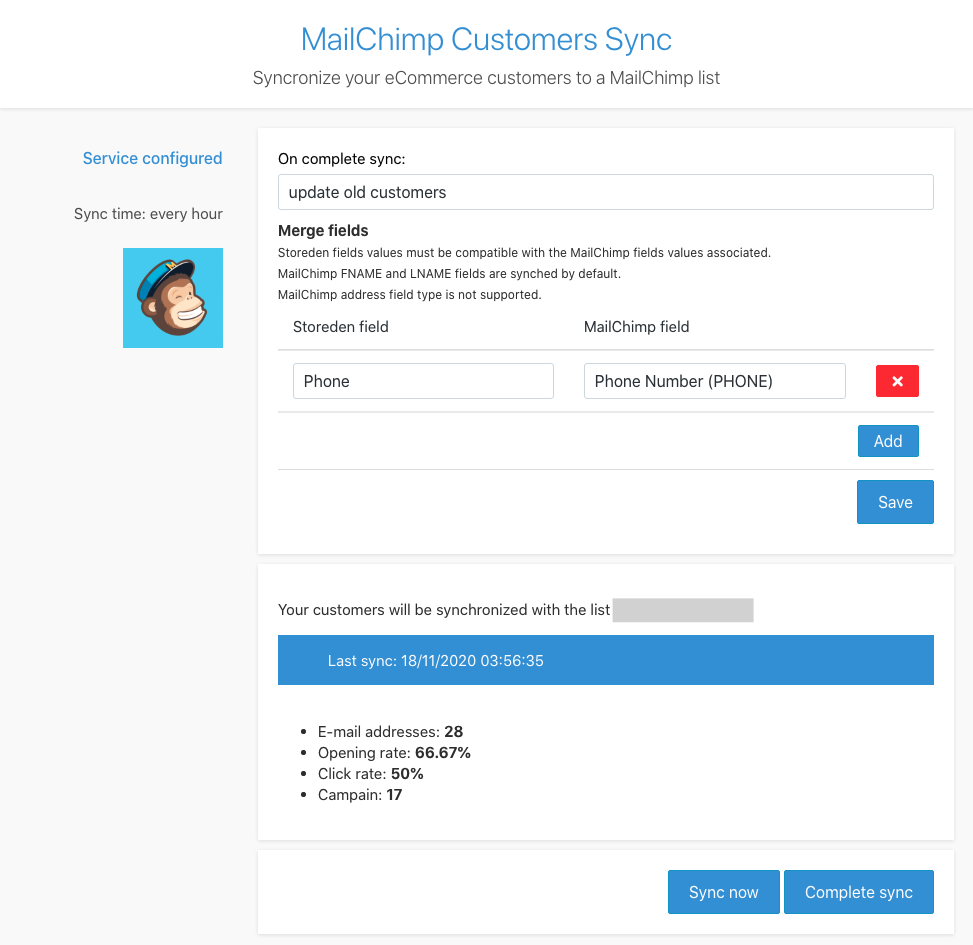Viewport: 973px width, 945px height.
Task: Click the Service configured link
Action: pos(152,158)
